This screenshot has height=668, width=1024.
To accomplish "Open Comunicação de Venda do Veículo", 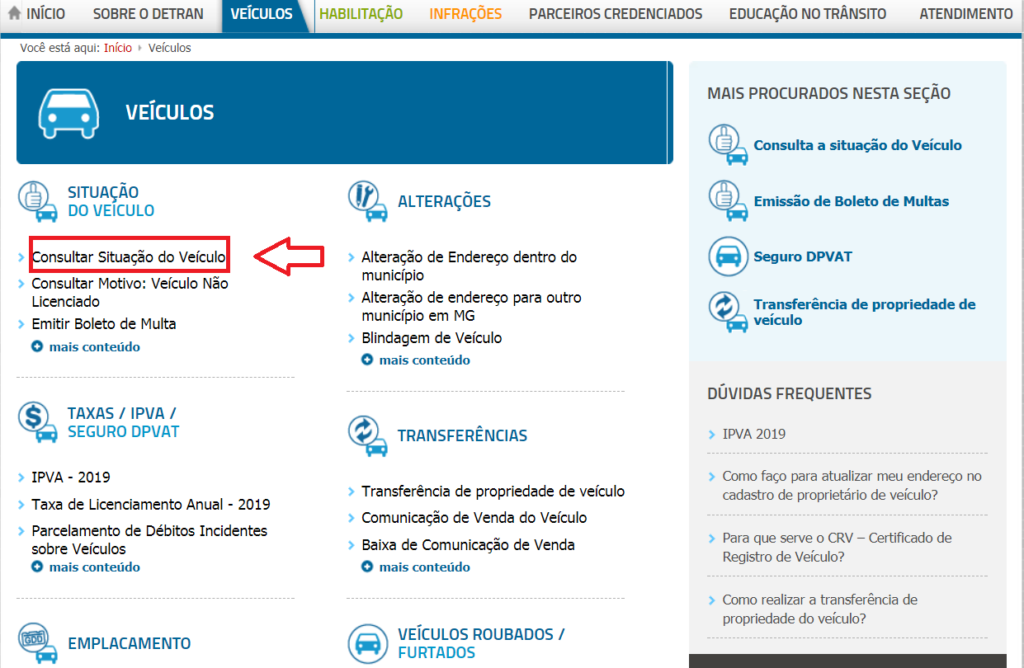I will click(473, 517).
